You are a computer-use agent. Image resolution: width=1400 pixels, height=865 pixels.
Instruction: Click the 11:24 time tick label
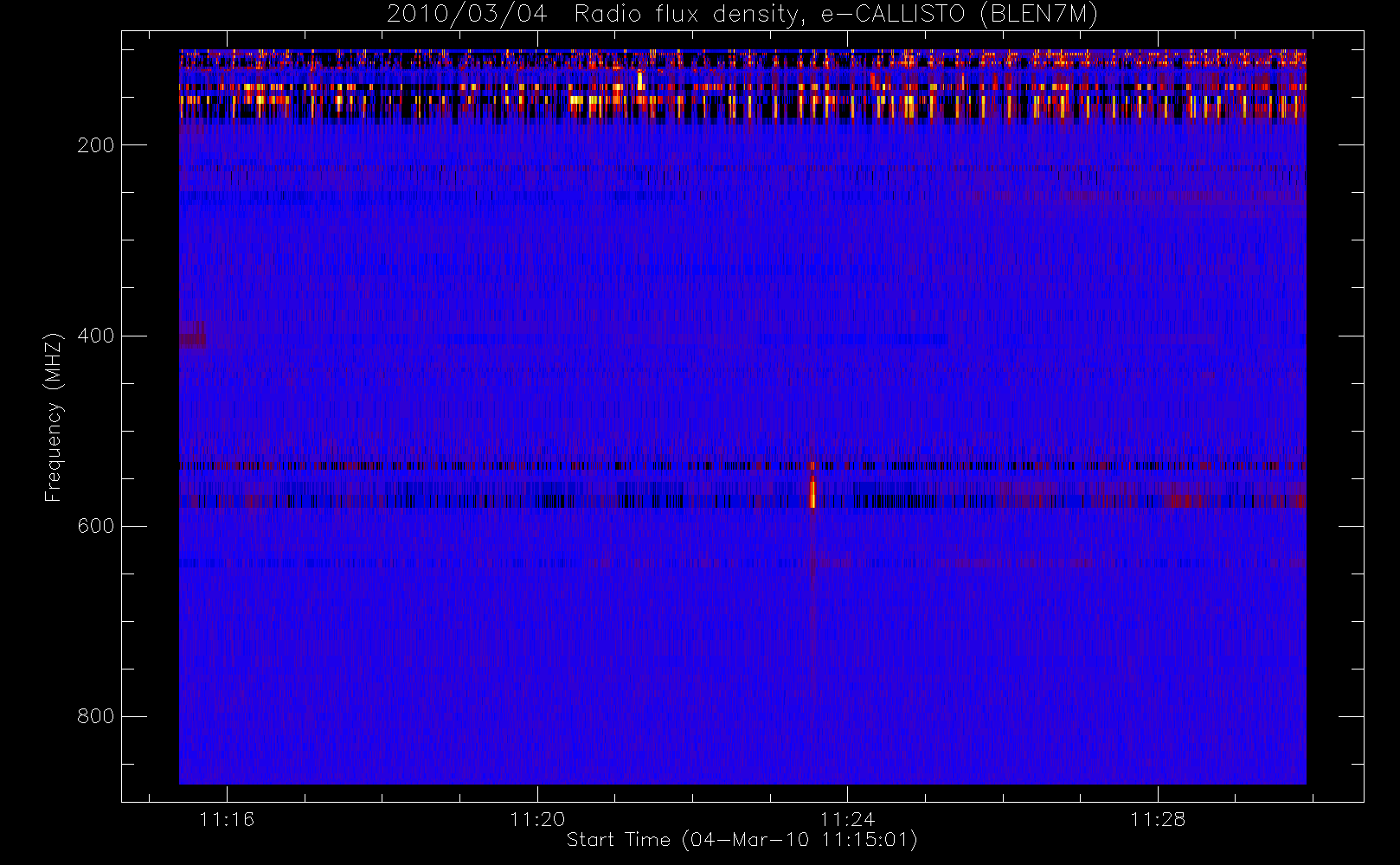tap(847, 819)
